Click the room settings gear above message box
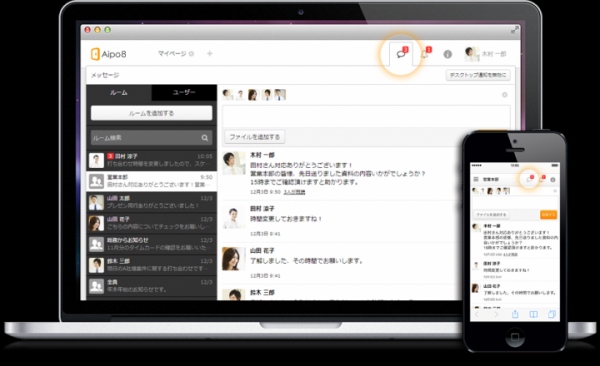 (504, 95)
